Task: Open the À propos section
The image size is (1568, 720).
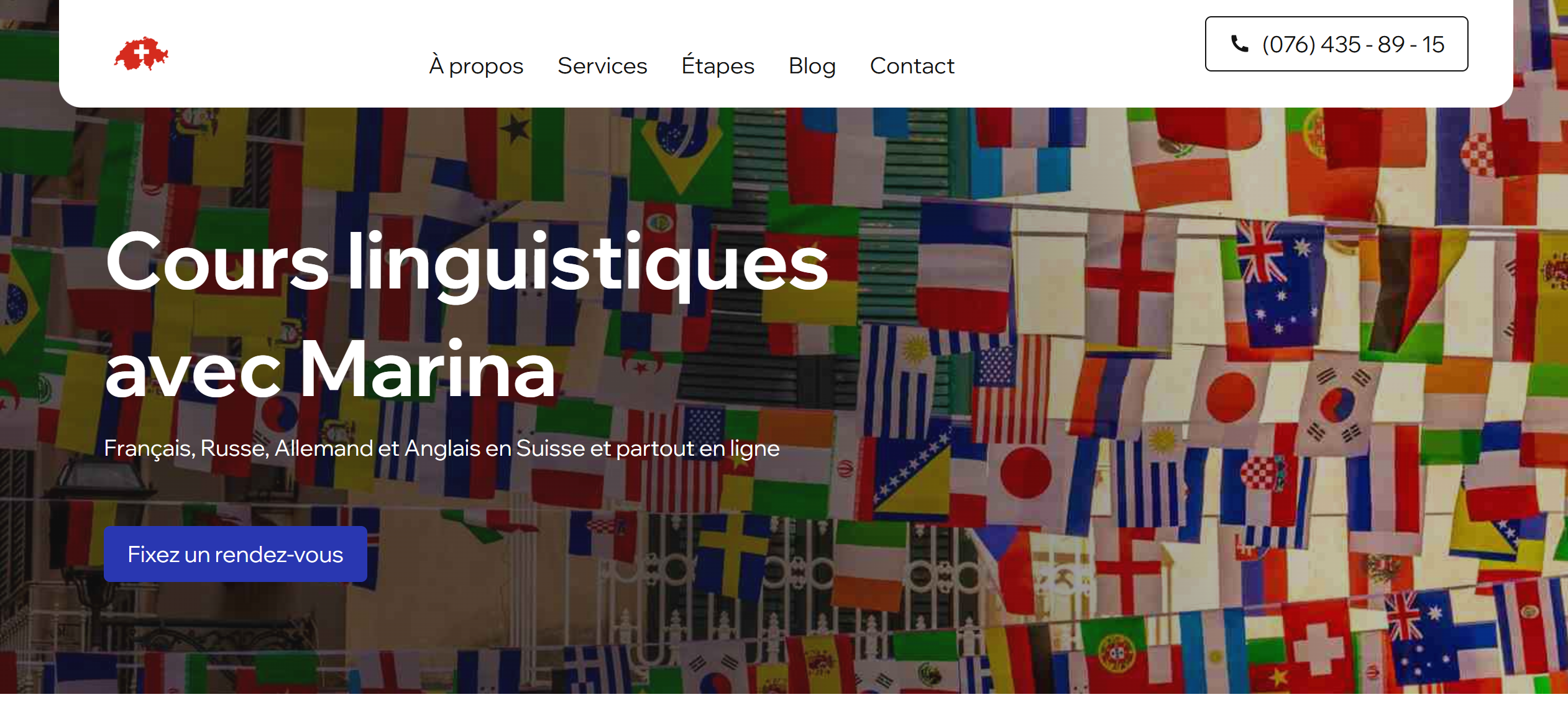Action: pos(476,65)
